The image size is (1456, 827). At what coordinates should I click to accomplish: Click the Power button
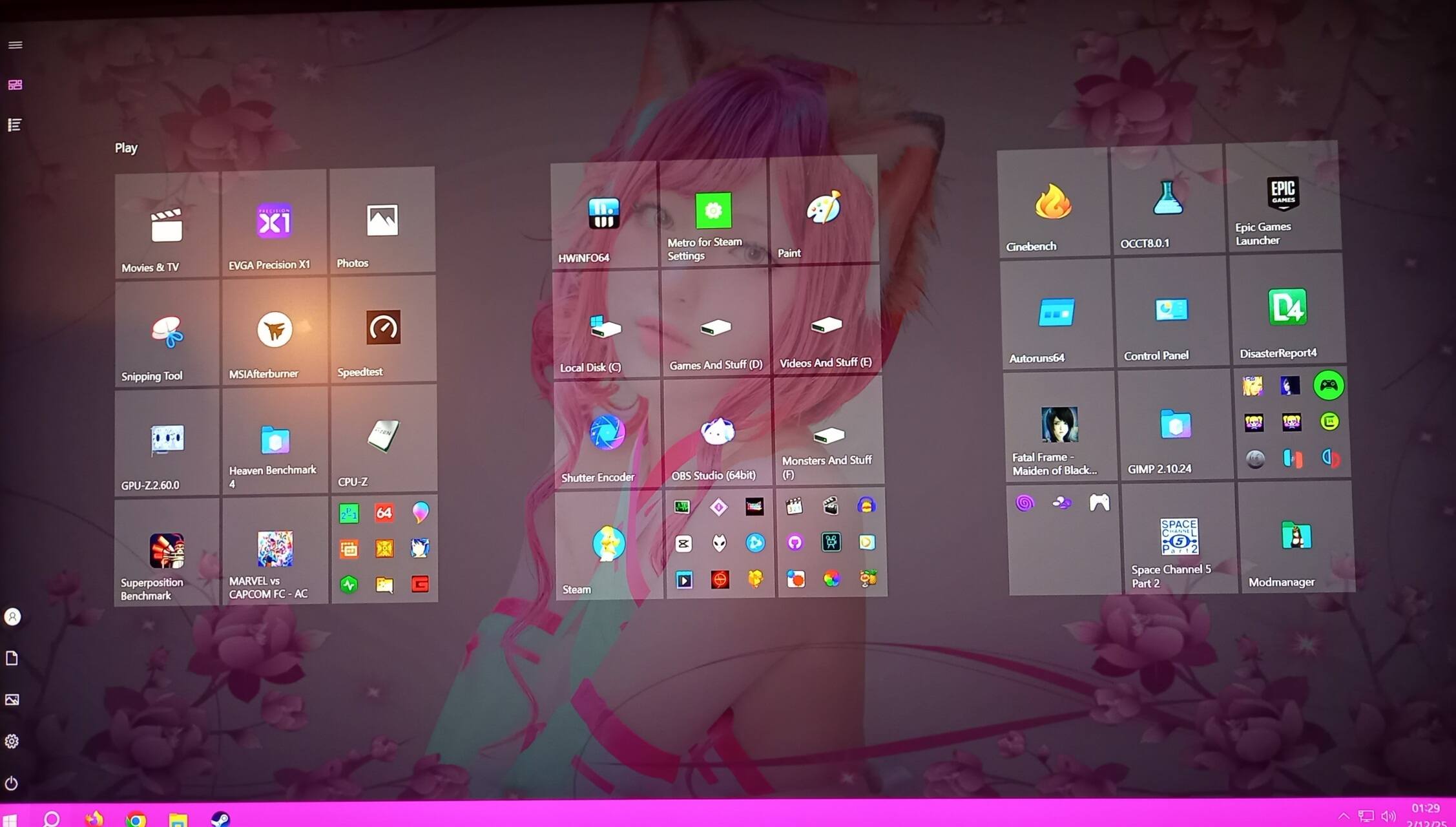tap(12, 783)
